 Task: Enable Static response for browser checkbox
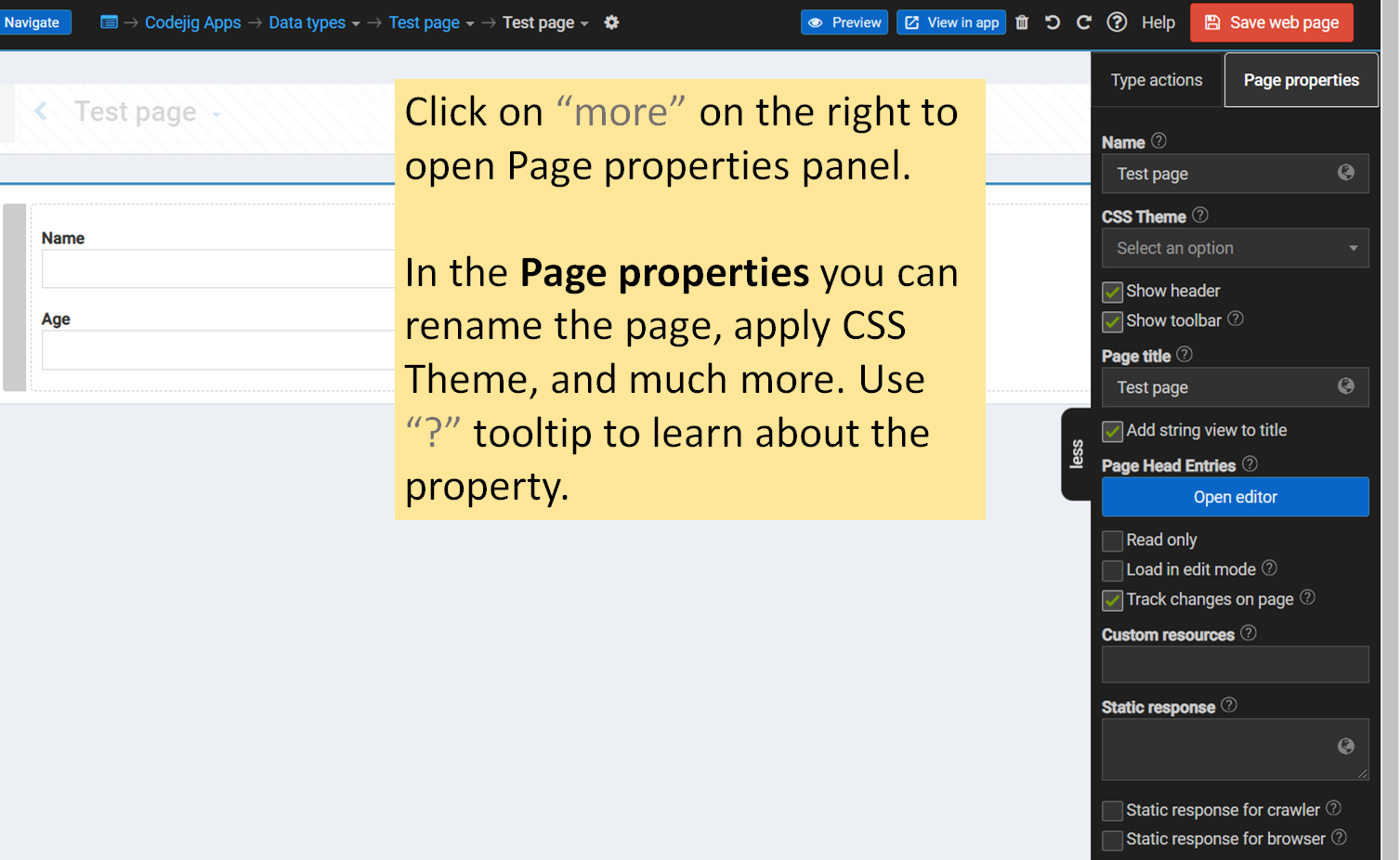point(1112,840)
